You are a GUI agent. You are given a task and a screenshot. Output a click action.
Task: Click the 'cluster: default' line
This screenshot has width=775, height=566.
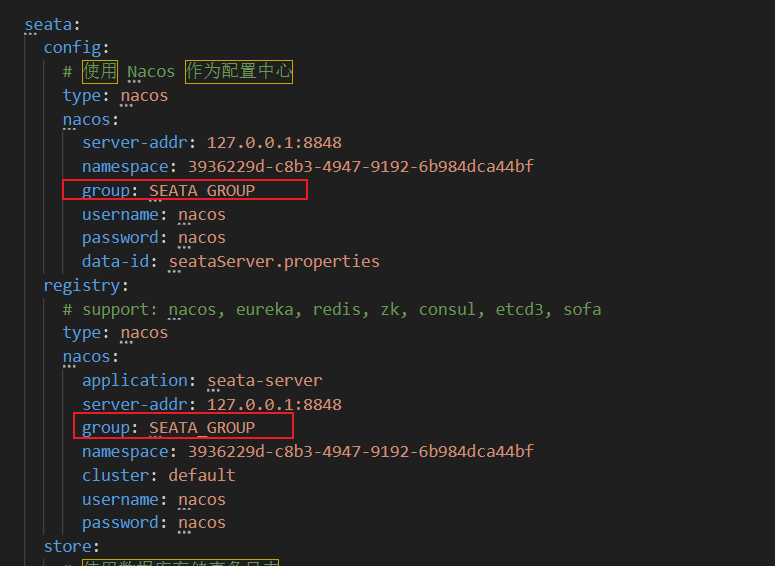pos(158,475)
